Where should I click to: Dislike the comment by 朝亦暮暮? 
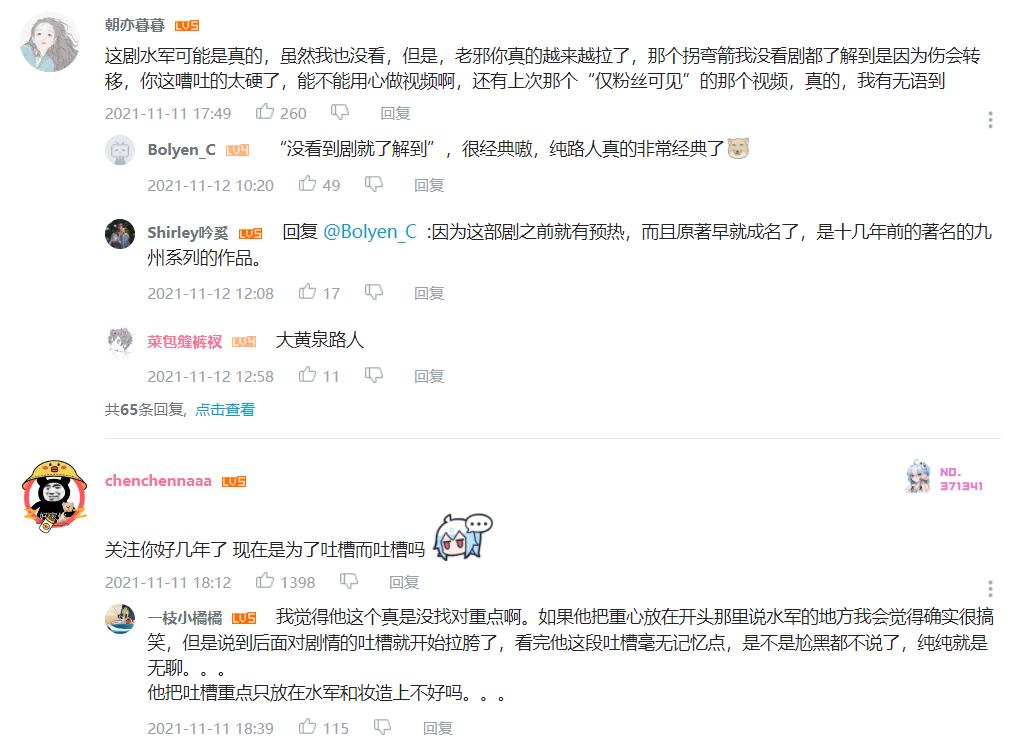340,112
